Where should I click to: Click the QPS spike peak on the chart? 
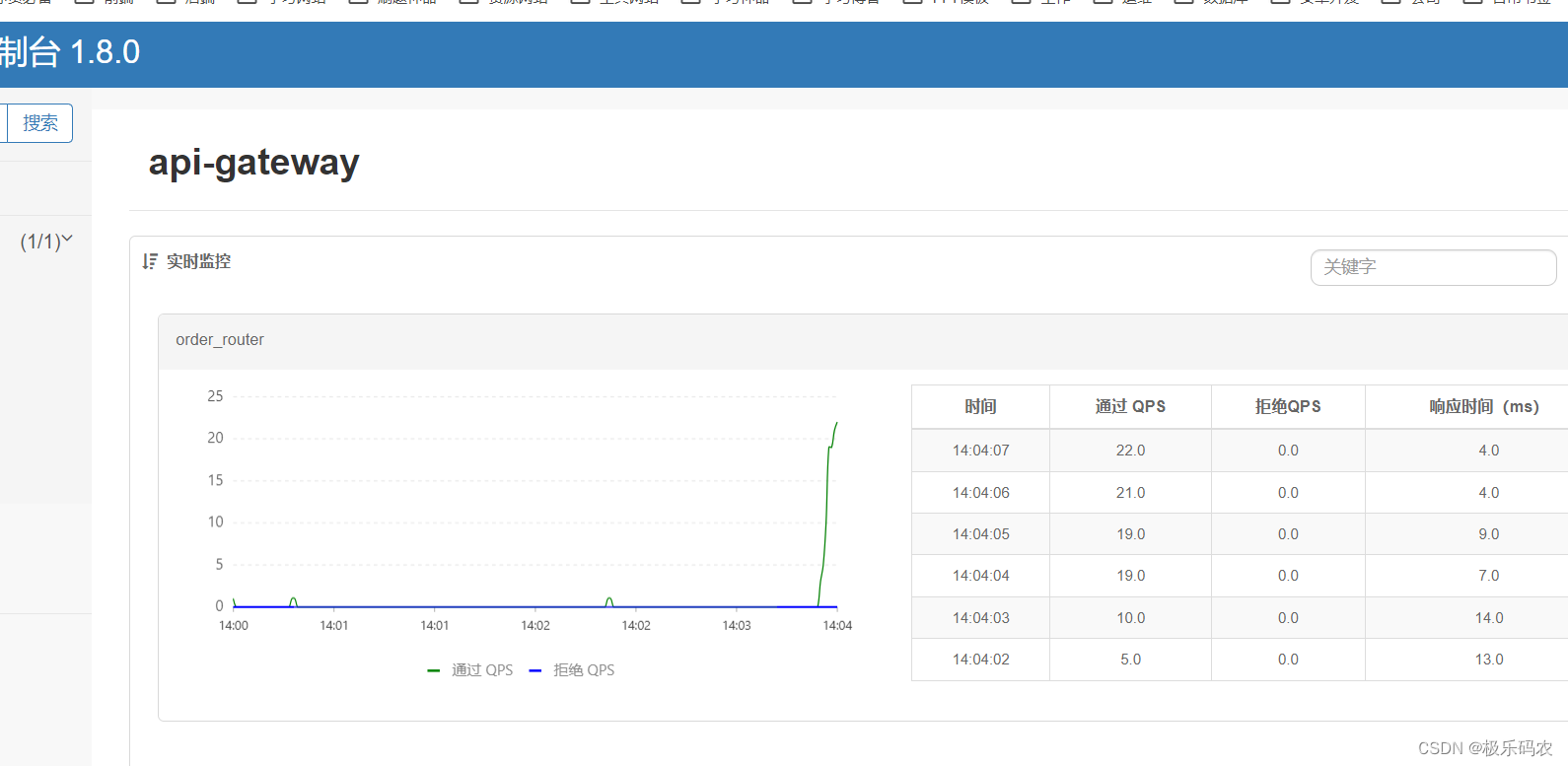(x=836, y=424)
